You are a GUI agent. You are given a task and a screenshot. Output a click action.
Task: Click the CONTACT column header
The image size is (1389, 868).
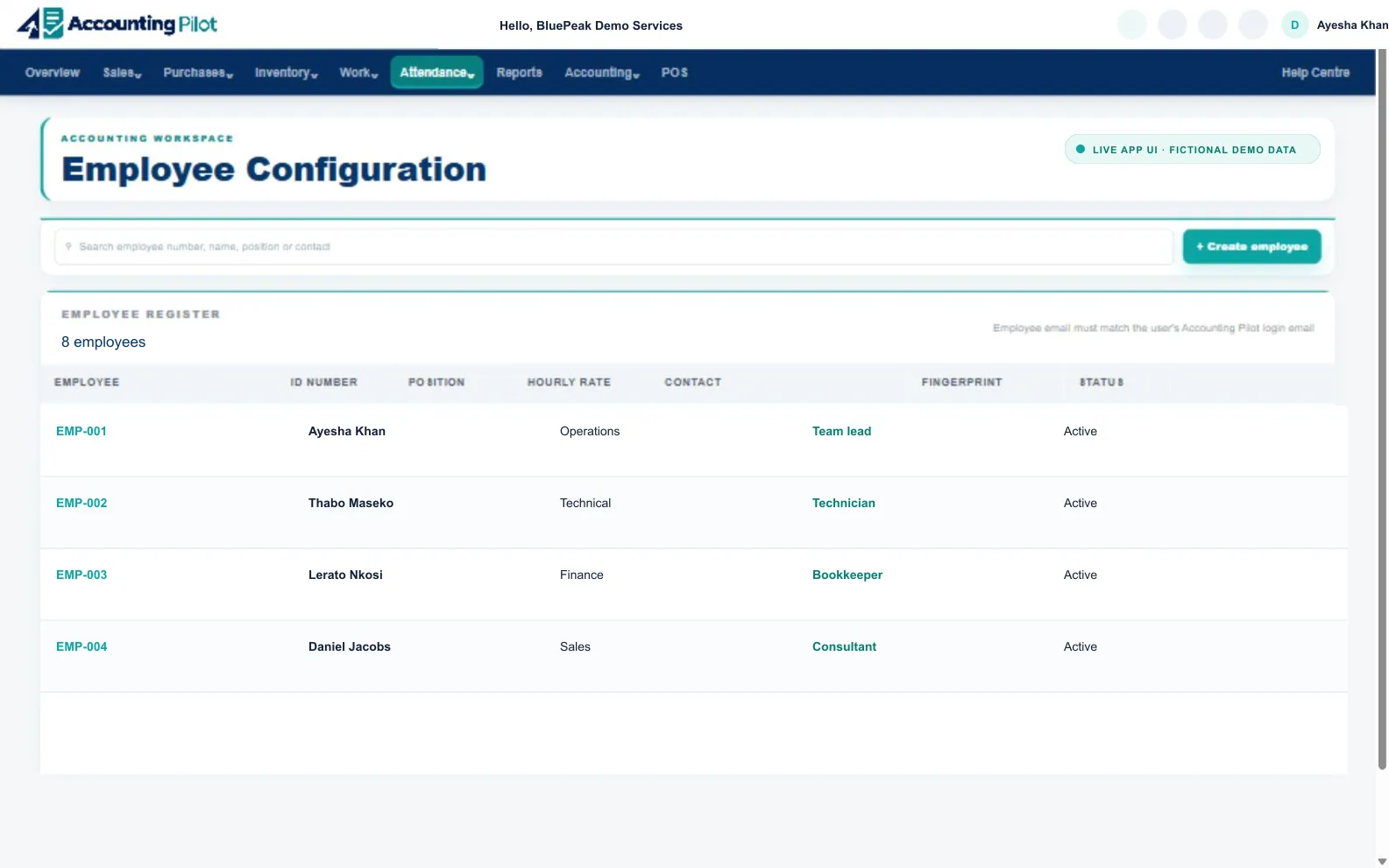tap(692, 382)
